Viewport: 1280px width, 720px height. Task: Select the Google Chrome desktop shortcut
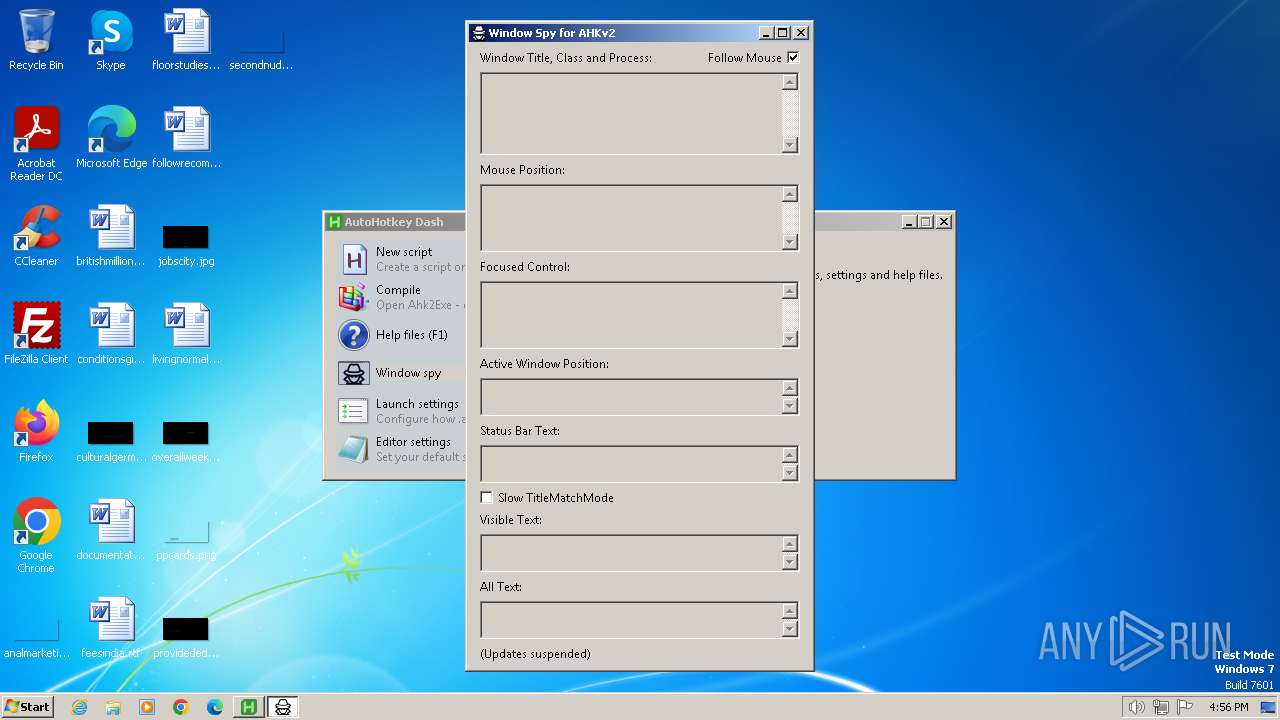tap(36, 536)
